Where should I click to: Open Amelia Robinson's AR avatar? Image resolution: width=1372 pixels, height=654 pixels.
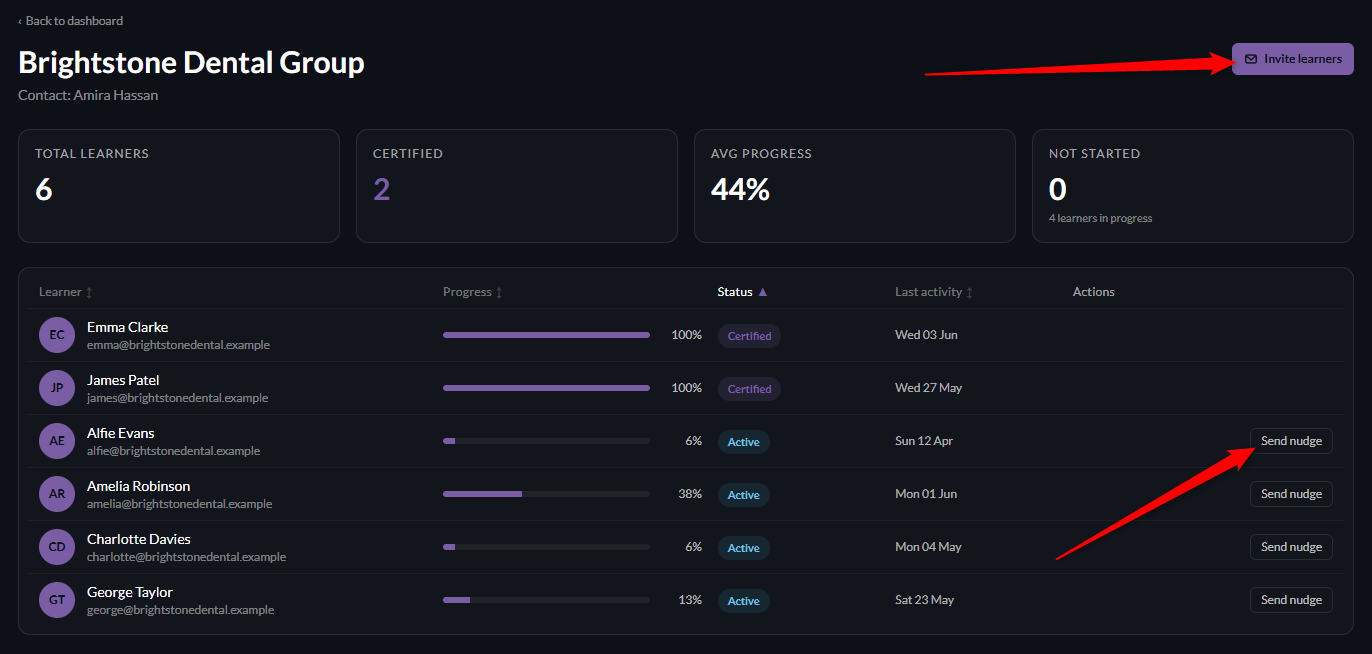pyautogui.click(x=57, y=494)
